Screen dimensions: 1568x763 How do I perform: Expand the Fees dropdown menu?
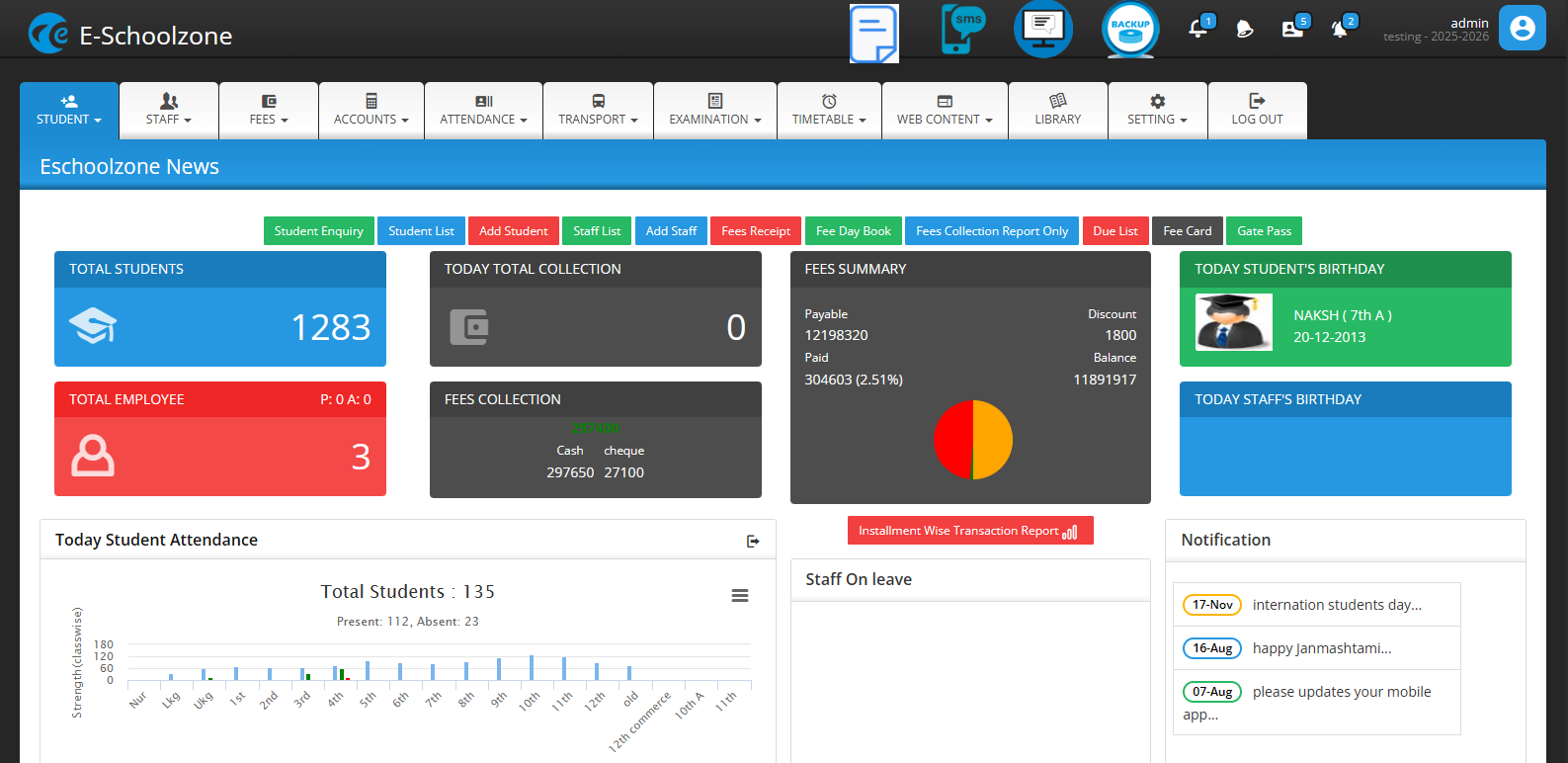point(268,111)
